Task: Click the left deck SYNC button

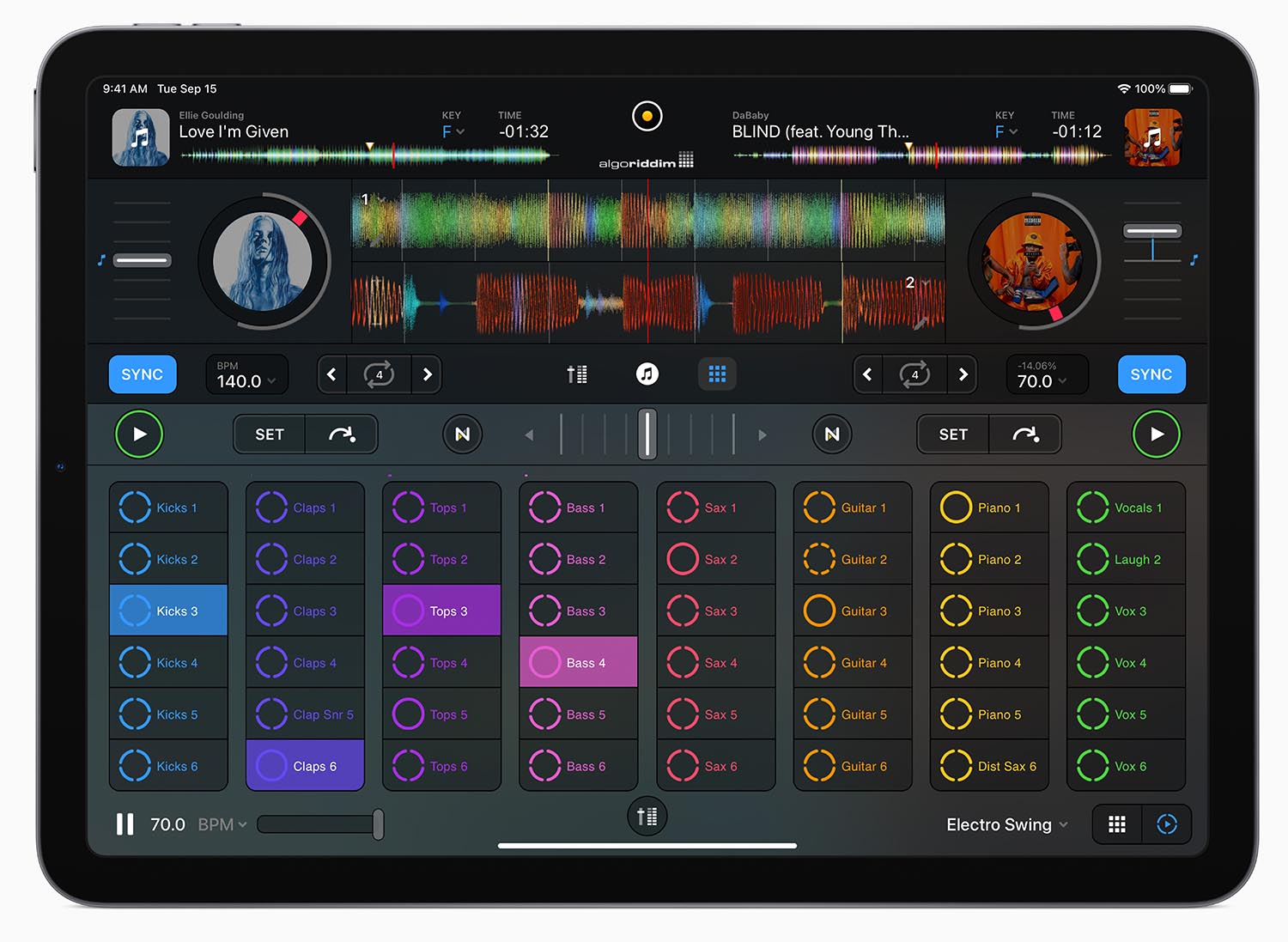Action: pyautogui.click(x=143, y=374)
